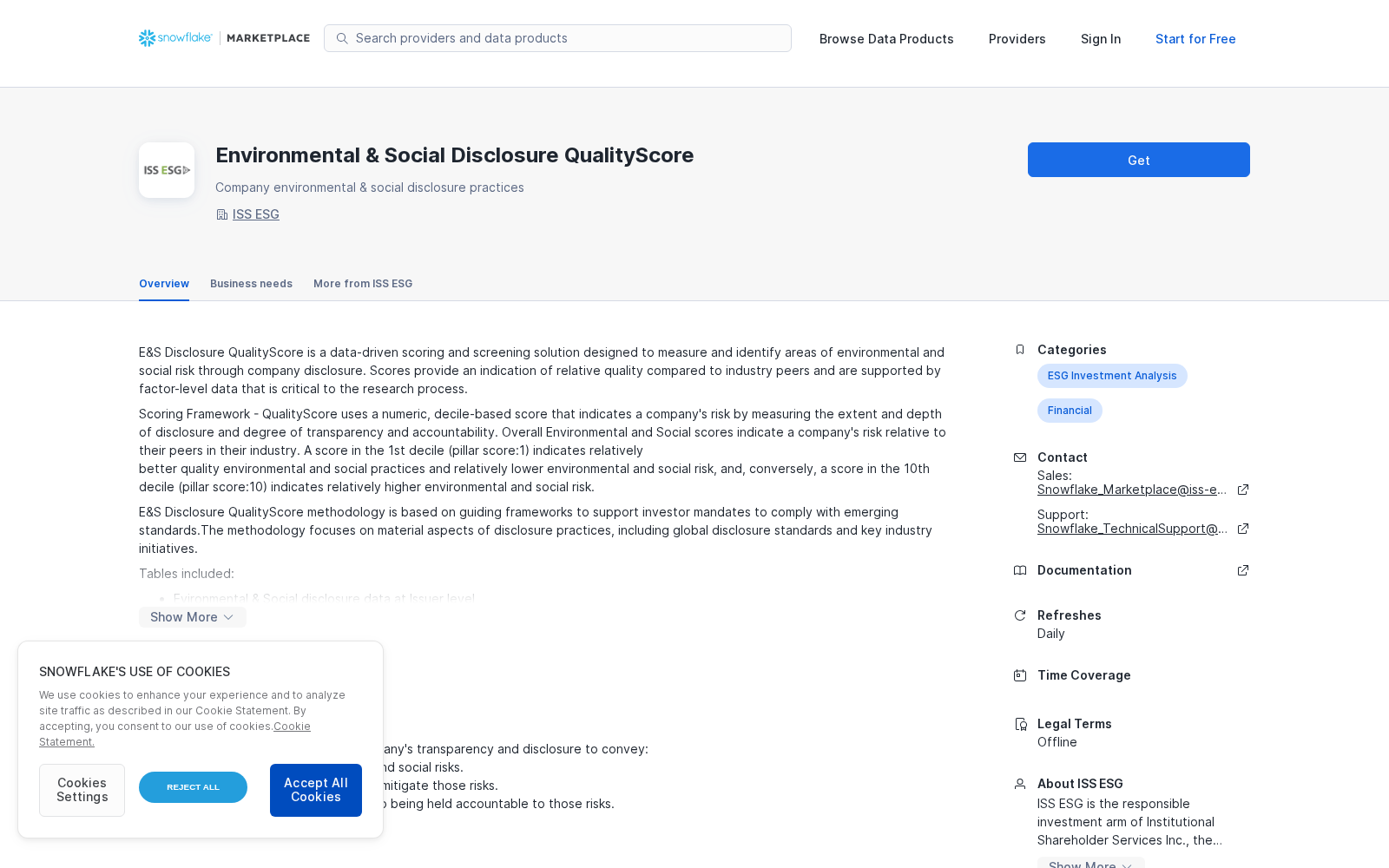Click the Time Coverage heading
Image resolution: width=1389 pixels, height=868 pixels.
(x=1084, y=675)
